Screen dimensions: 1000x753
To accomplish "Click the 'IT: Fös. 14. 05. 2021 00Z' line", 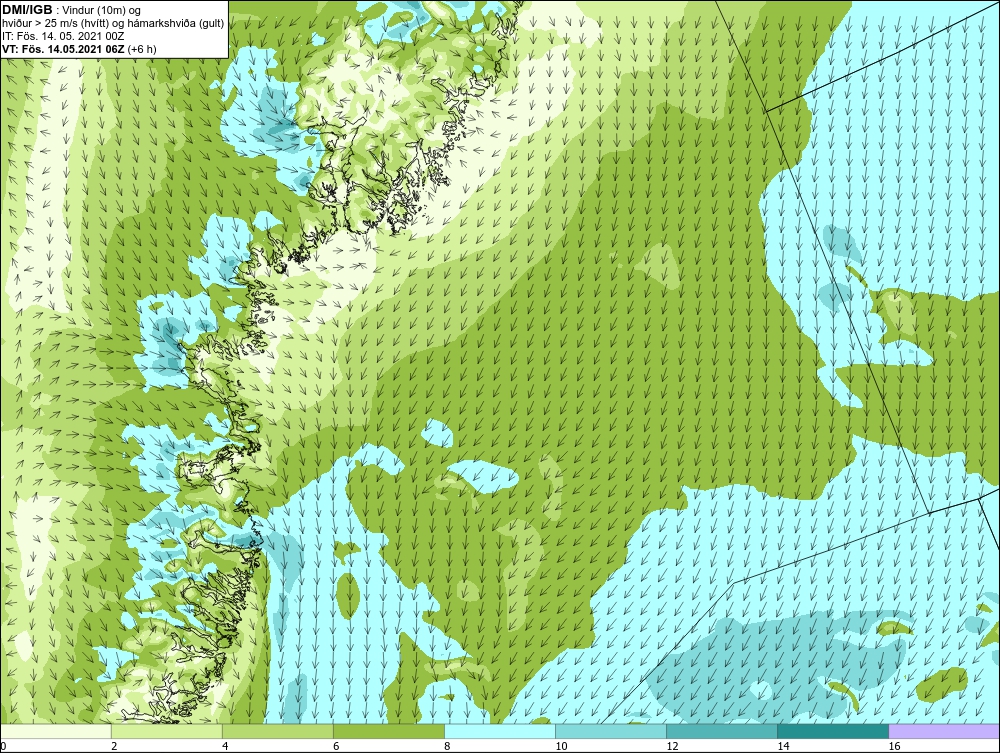I will coord(63,36).
